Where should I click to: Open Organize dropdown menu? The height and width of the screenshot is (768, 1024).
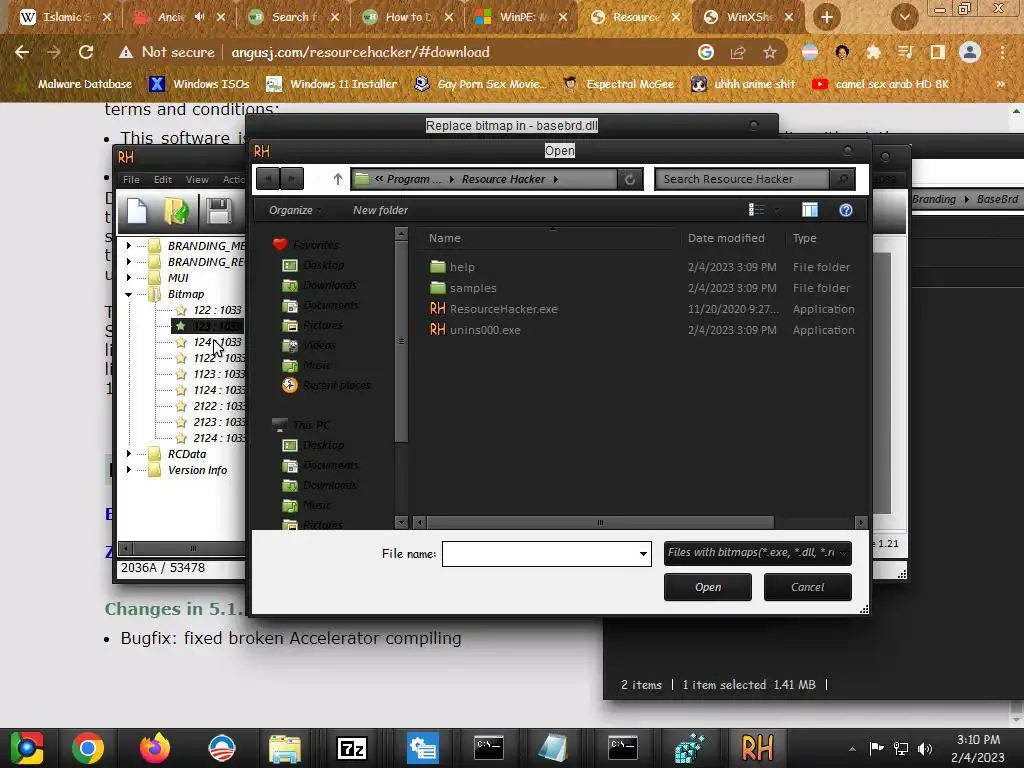[x=295, y=210]
